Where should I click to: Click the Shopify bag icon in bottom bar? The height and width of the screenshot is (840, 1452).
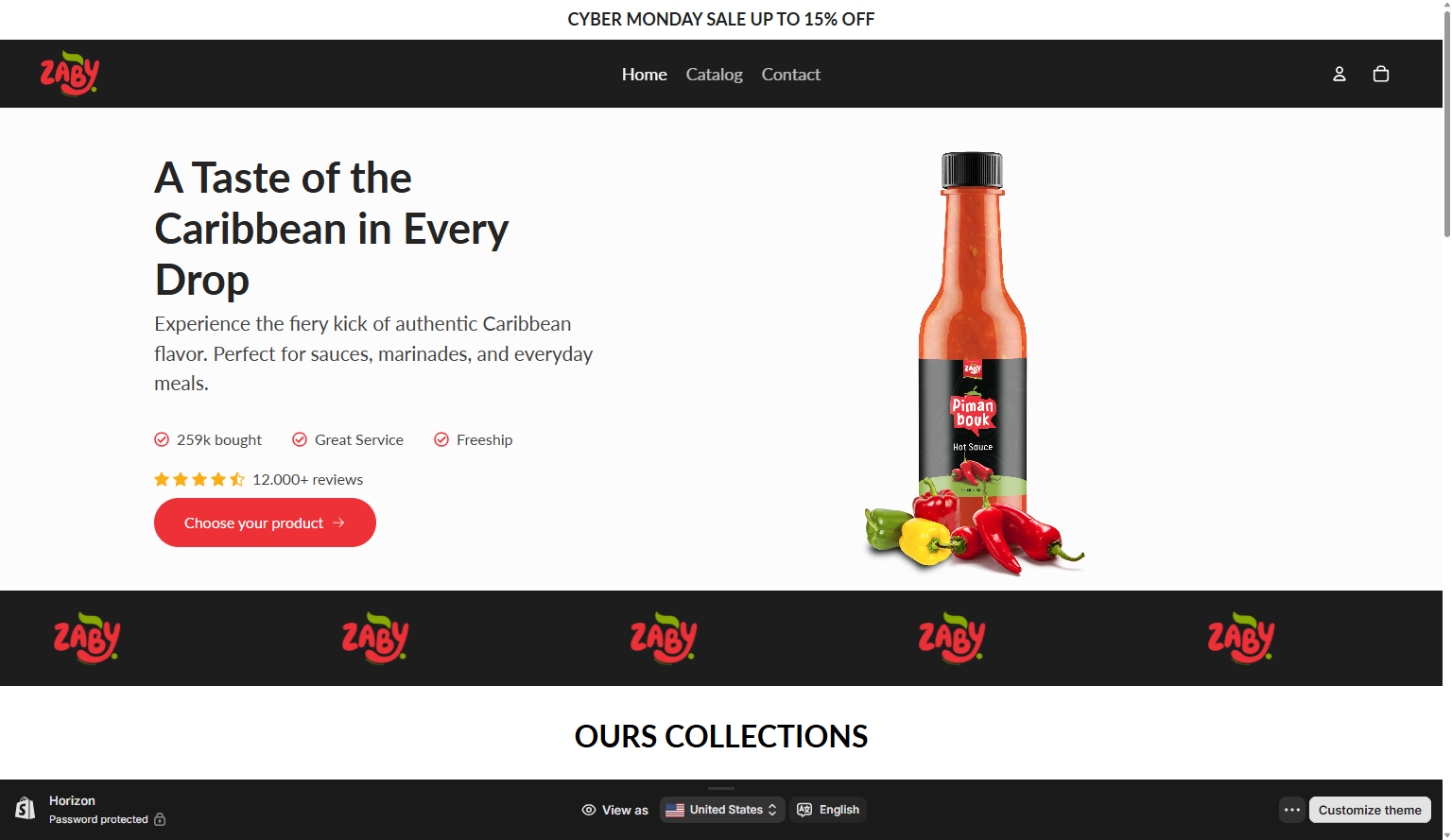[x=26, y=809]
